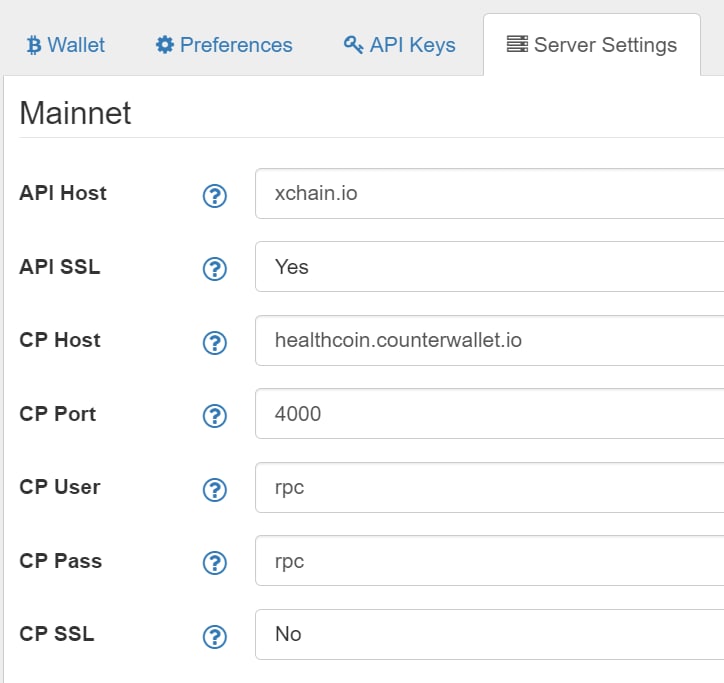Show help for the CP Port field
Viewport: 724px width, 683px height.
point(215,416)
